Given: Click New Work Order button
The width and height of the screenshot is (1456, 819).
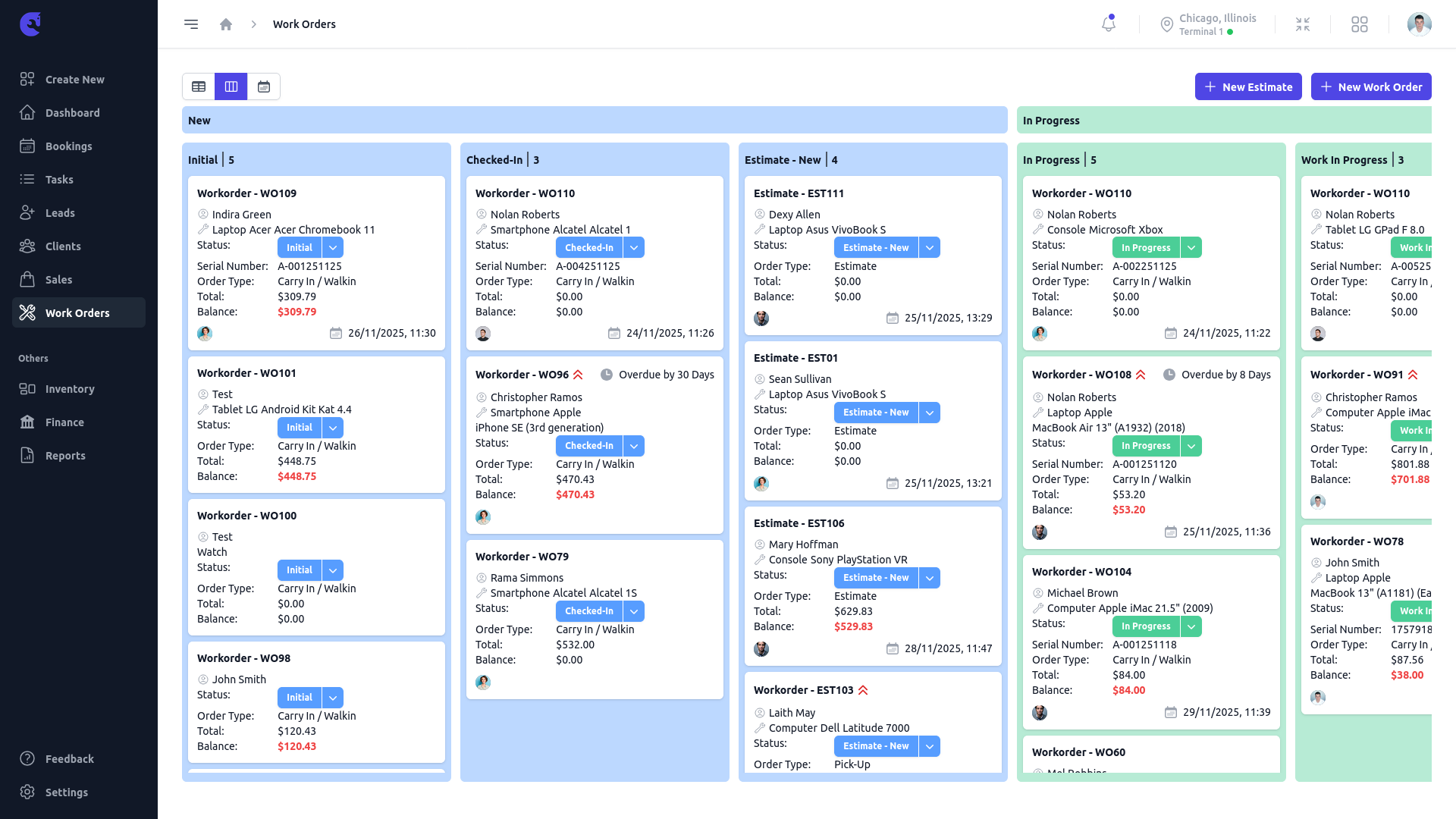Looking at the screenshot, I should (1371, 86).
